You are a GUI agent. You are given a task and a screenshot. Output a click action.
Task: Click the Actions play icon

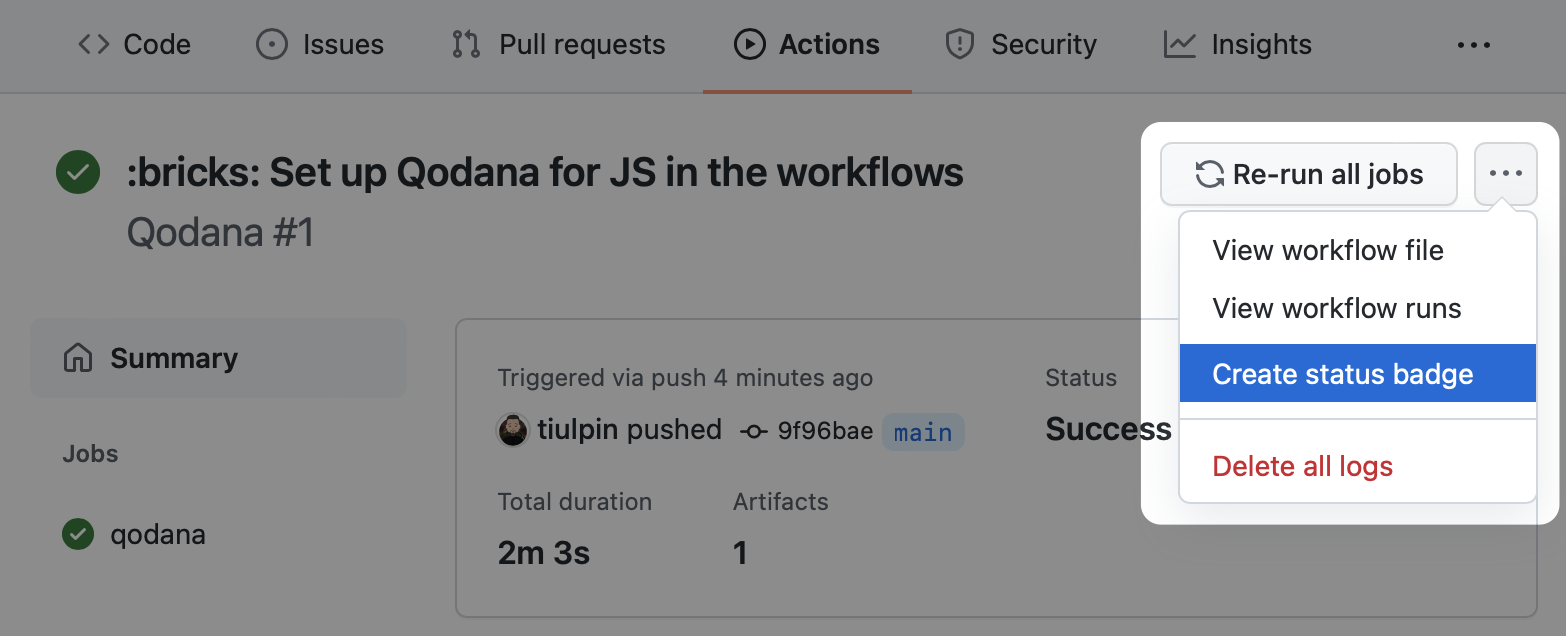click(x=749, y=45)
